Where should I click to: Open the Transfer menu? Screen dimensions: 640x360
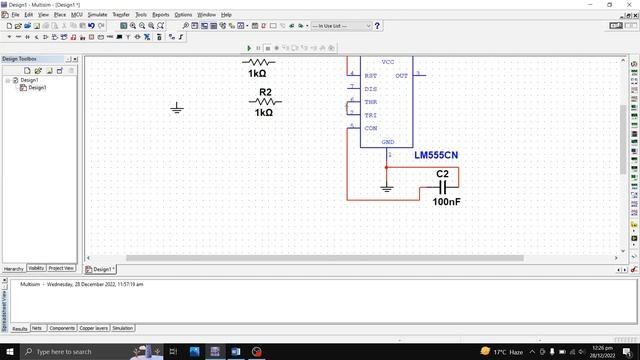click(121, 15)
